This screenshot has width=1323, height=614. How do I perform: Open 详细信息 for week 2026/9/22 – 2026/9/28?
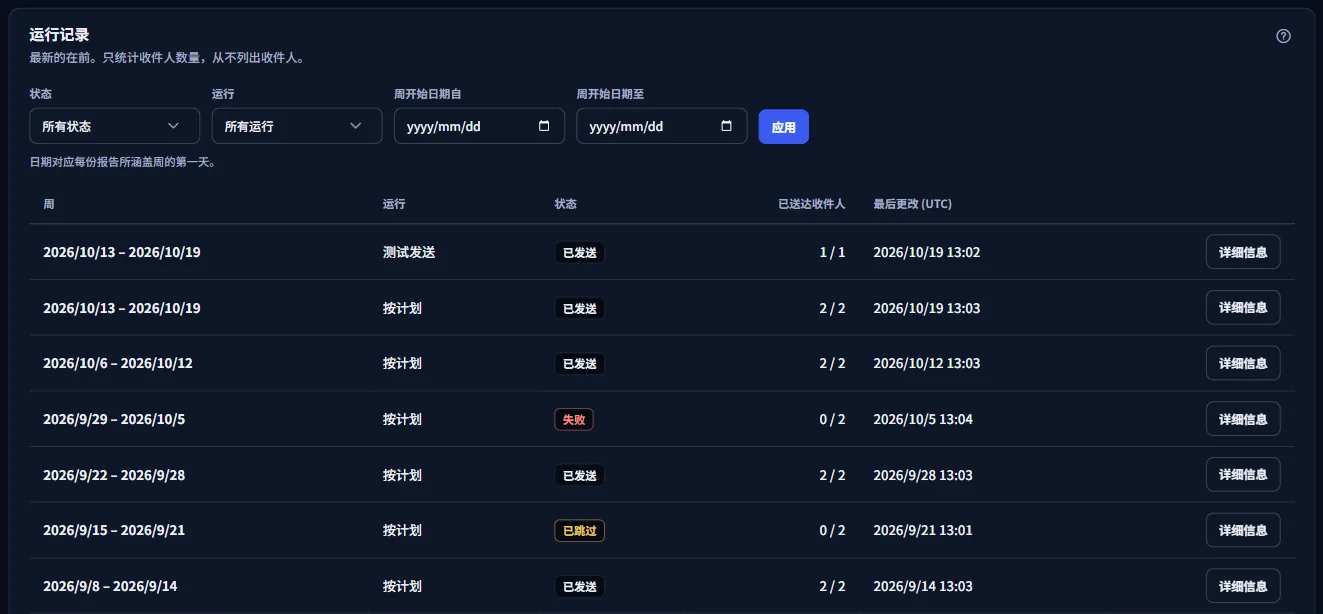(1243, 475)
